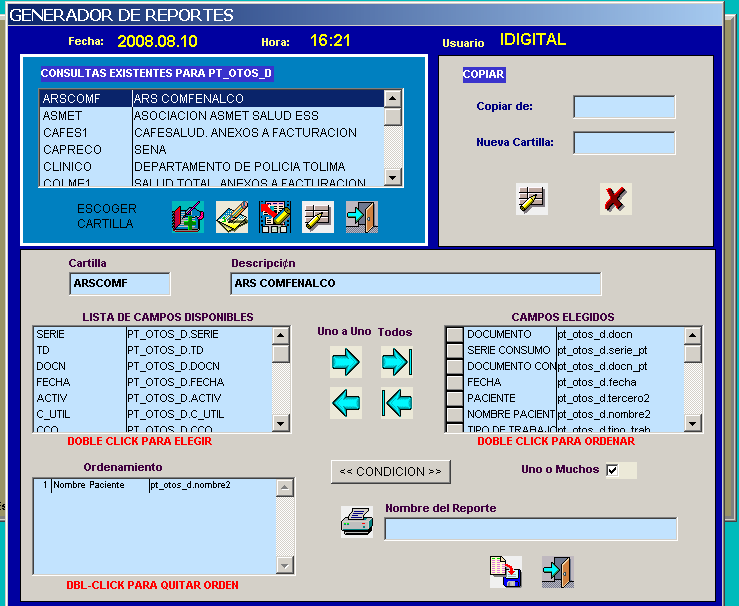The width and height of the screenshot is (739, 606).
Task: Click down arrow of campos disponibles list
Action: pos(281,423)
